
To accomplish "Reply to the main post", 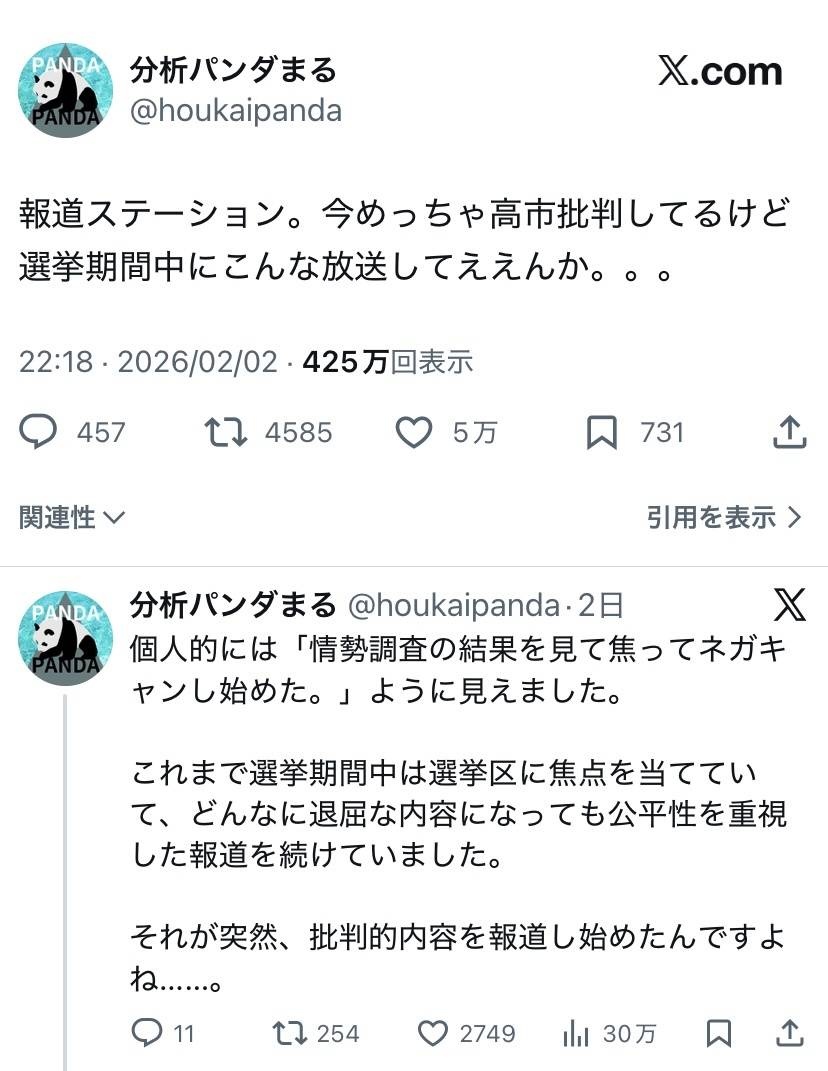I will [x=40, y=432].
